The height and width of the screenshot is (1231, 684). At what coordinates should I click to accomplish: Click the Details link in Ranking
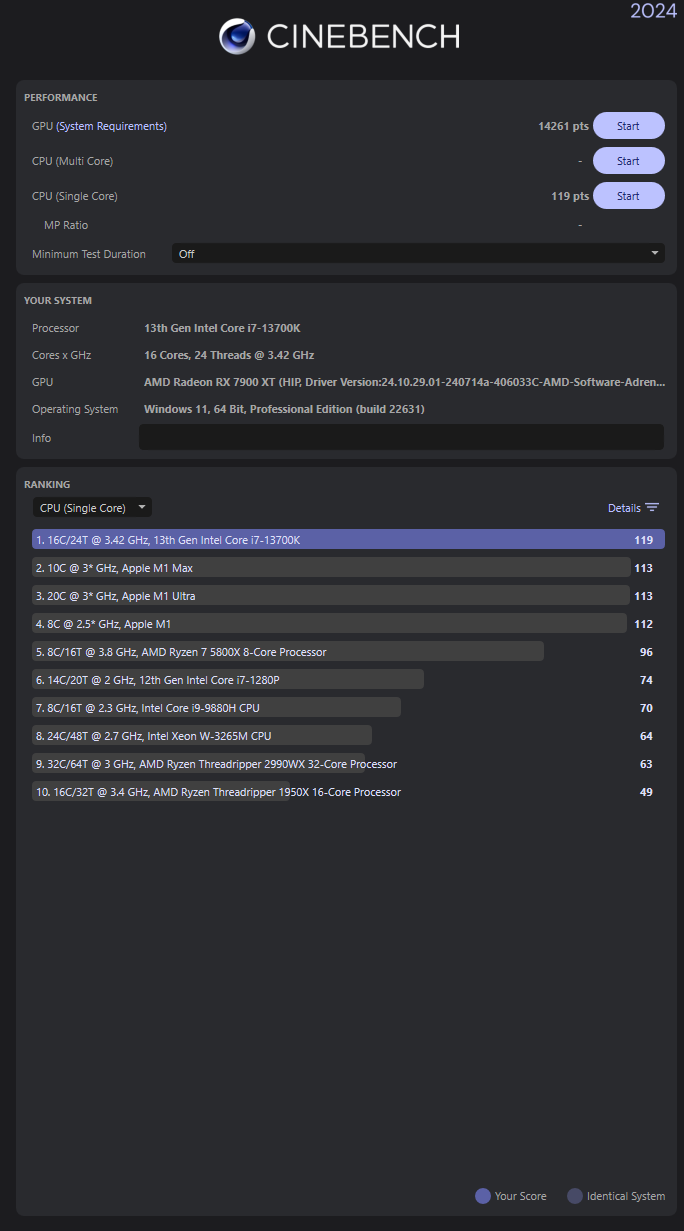[x=624, y=508]
